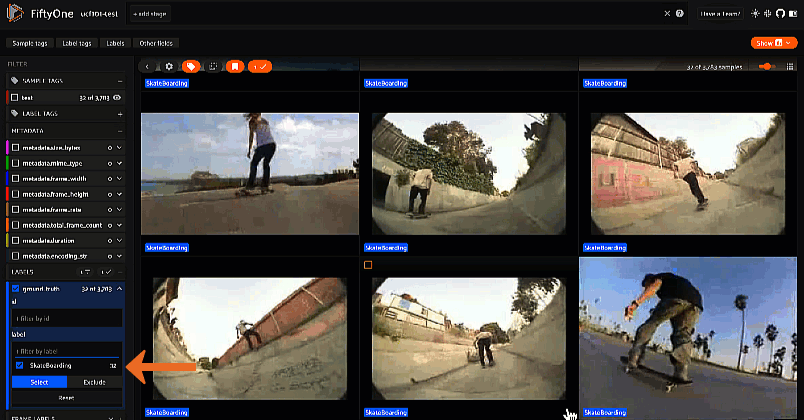Click the Reset filter button
The height and width of the screenshot is (420, 804).
click(67, 398)
